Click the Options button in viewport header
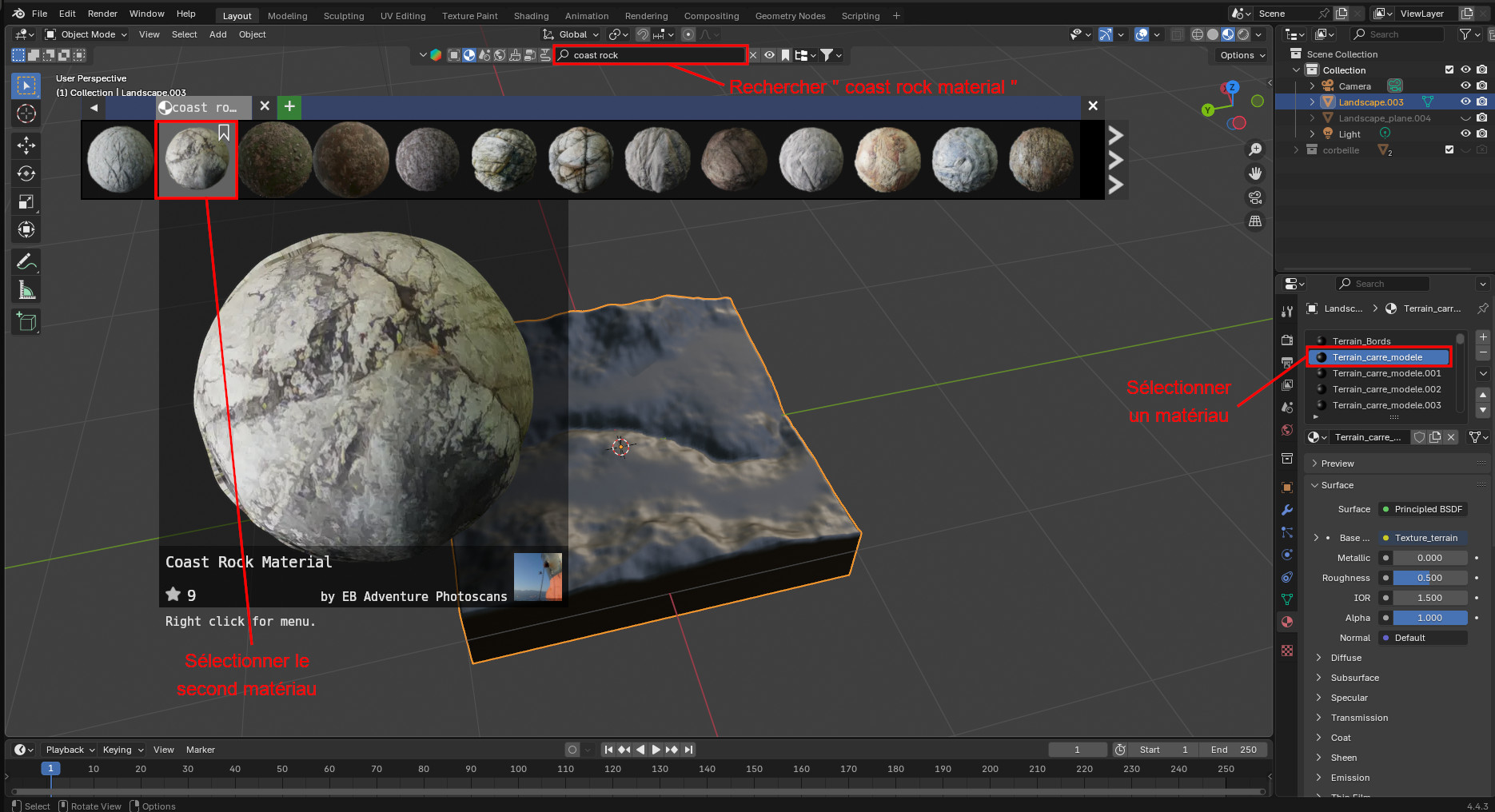 [1242, 55]
